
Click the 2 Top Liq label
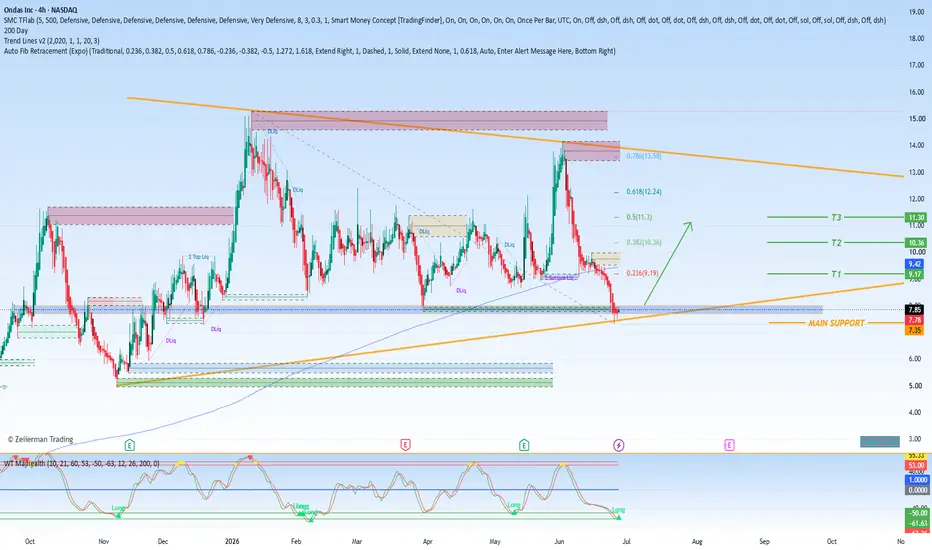pos(199,257)
